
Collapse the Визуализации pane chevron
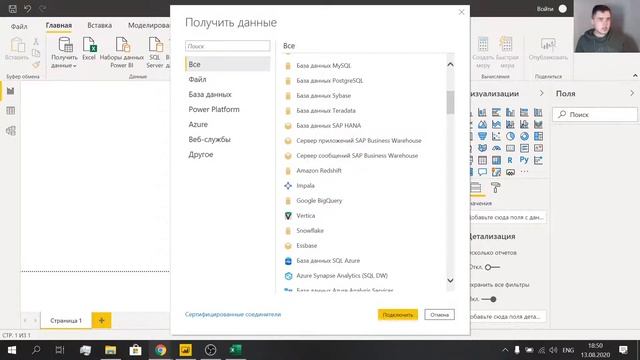pos(542,93)
